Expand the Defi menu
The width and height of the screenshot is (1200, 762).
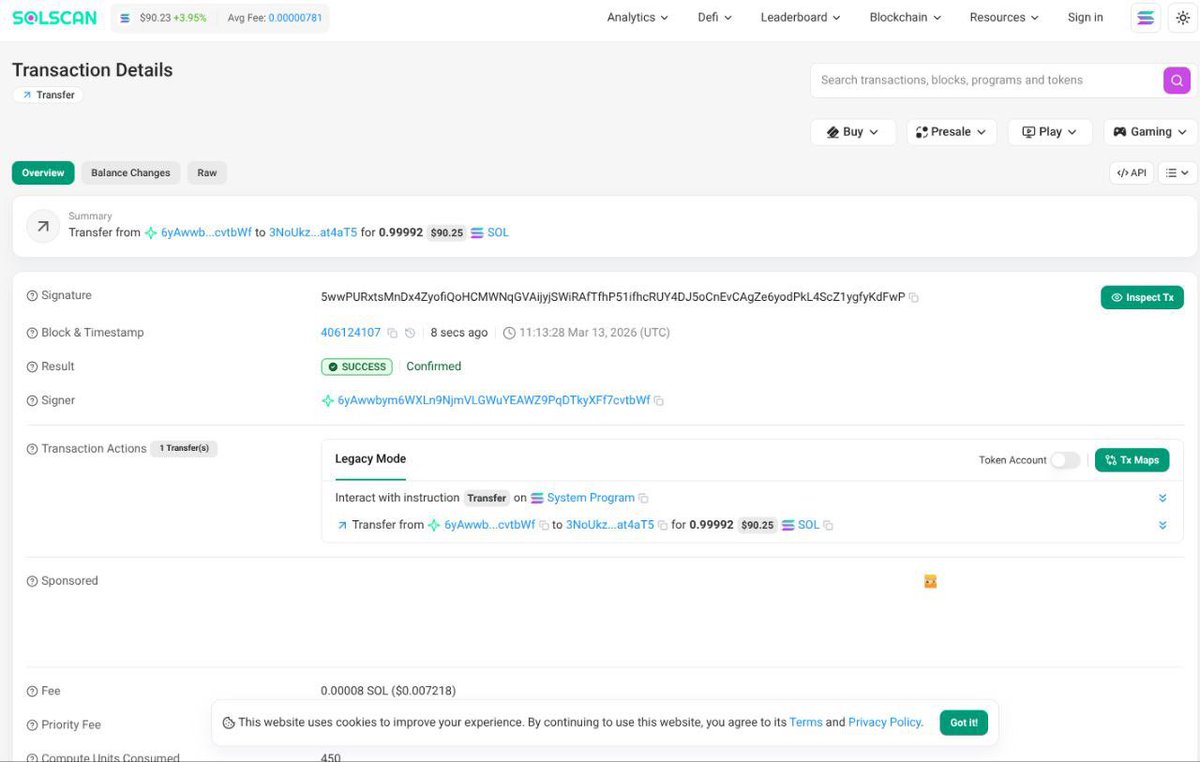(x=715, y=18)
